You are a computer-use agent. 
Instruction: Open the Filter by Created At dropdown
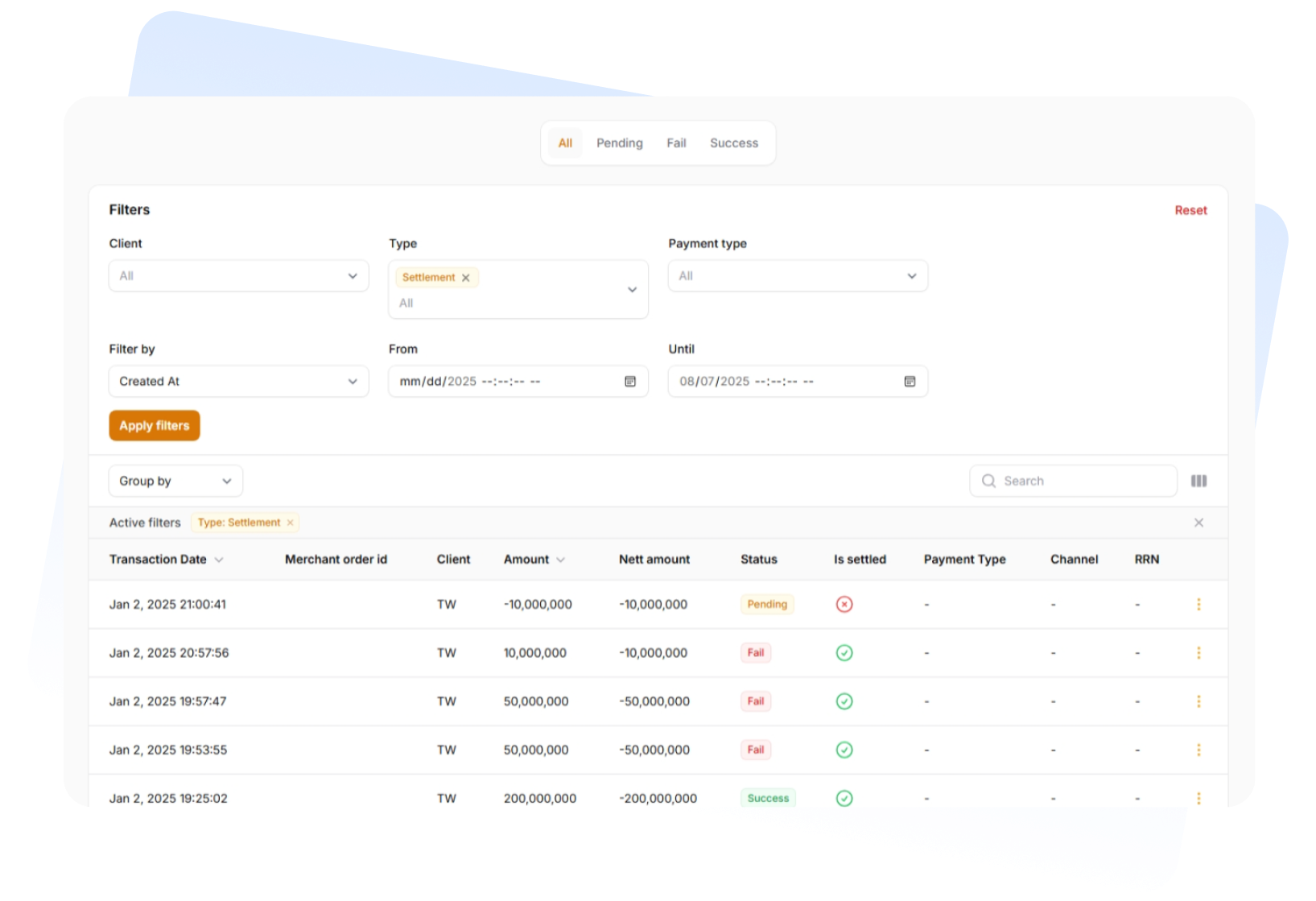[238, 382]
